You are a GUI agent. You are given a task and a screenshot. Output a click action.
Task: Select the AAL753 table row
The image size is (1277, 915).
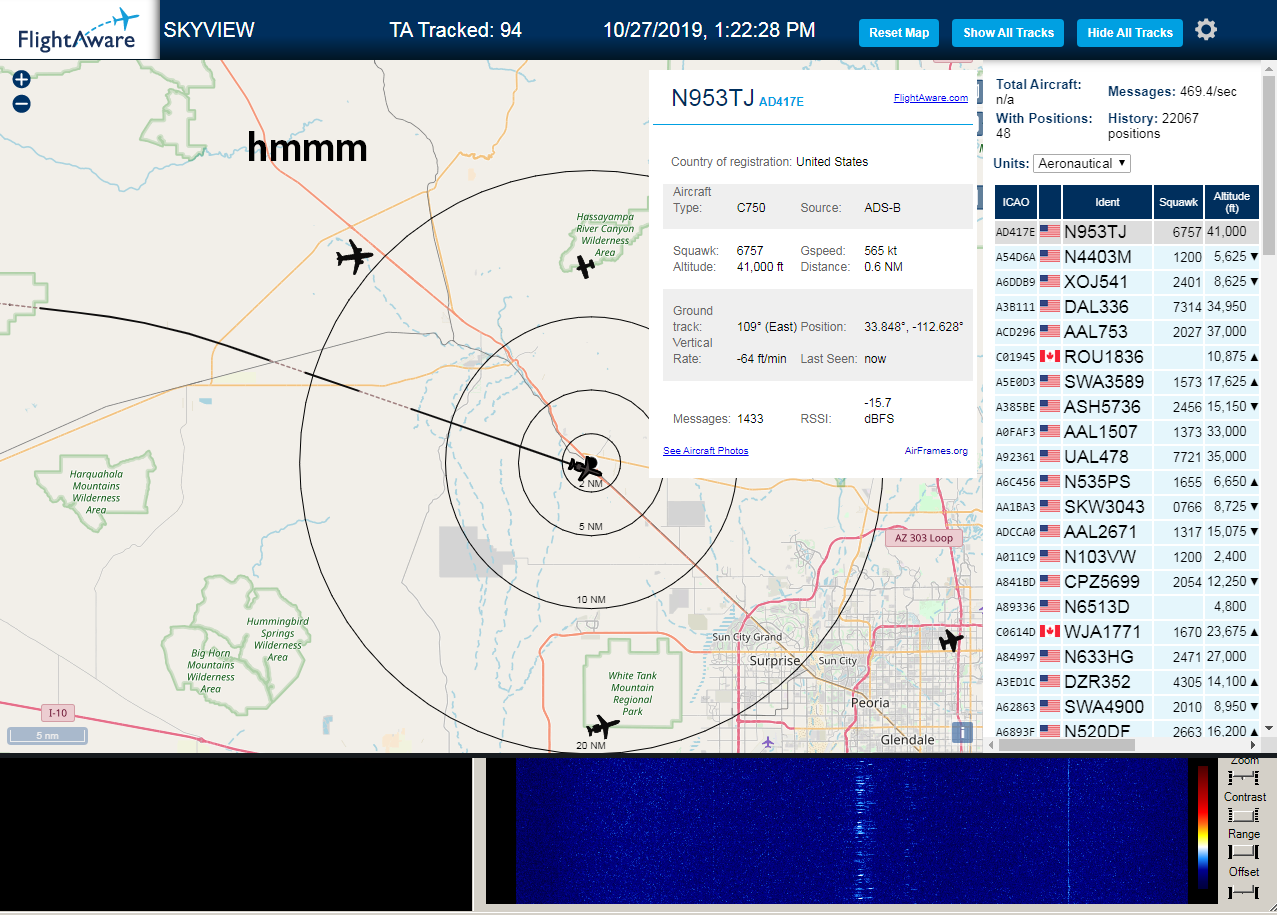(x=1126, y=331)
